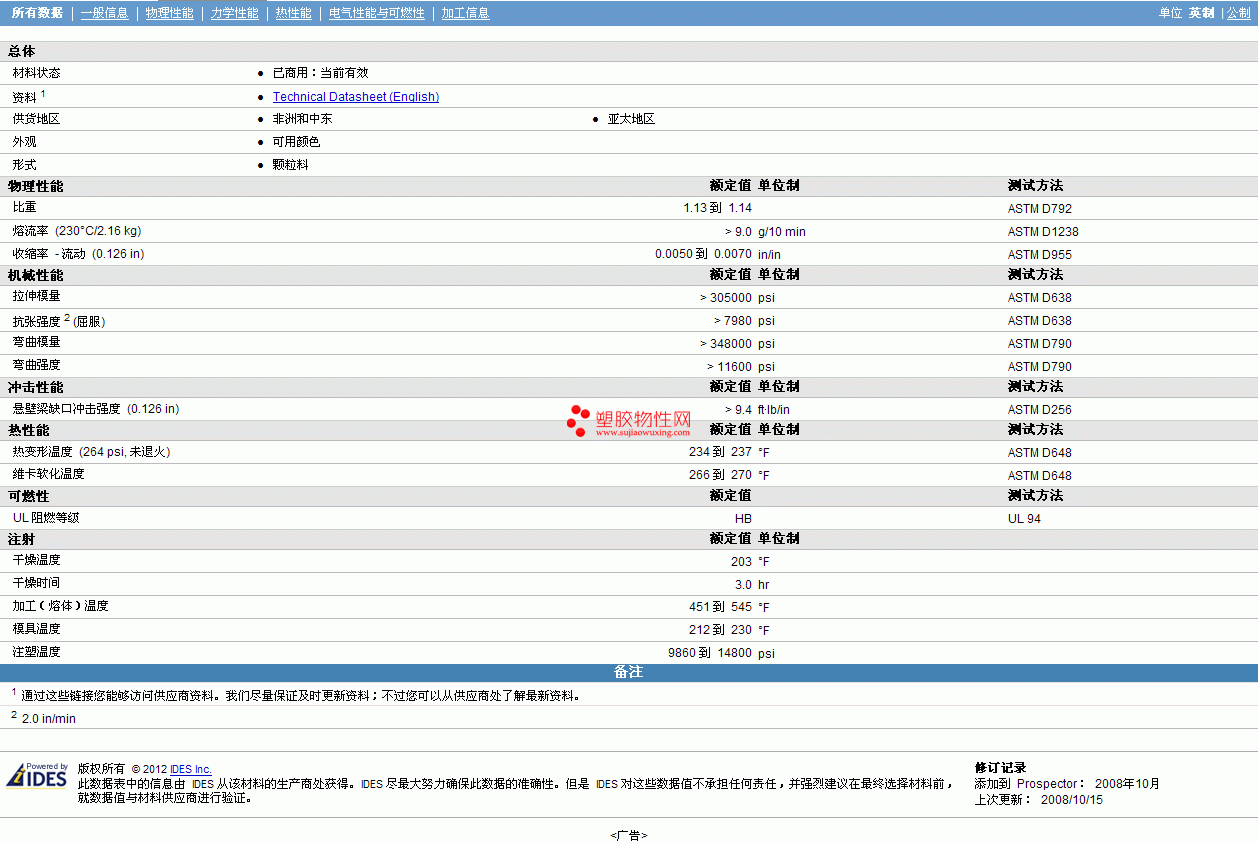Image resolution: width=1258 pixels, height=843 pixels.
Task: Click 干燥温度 label
Action: [36, 560]
